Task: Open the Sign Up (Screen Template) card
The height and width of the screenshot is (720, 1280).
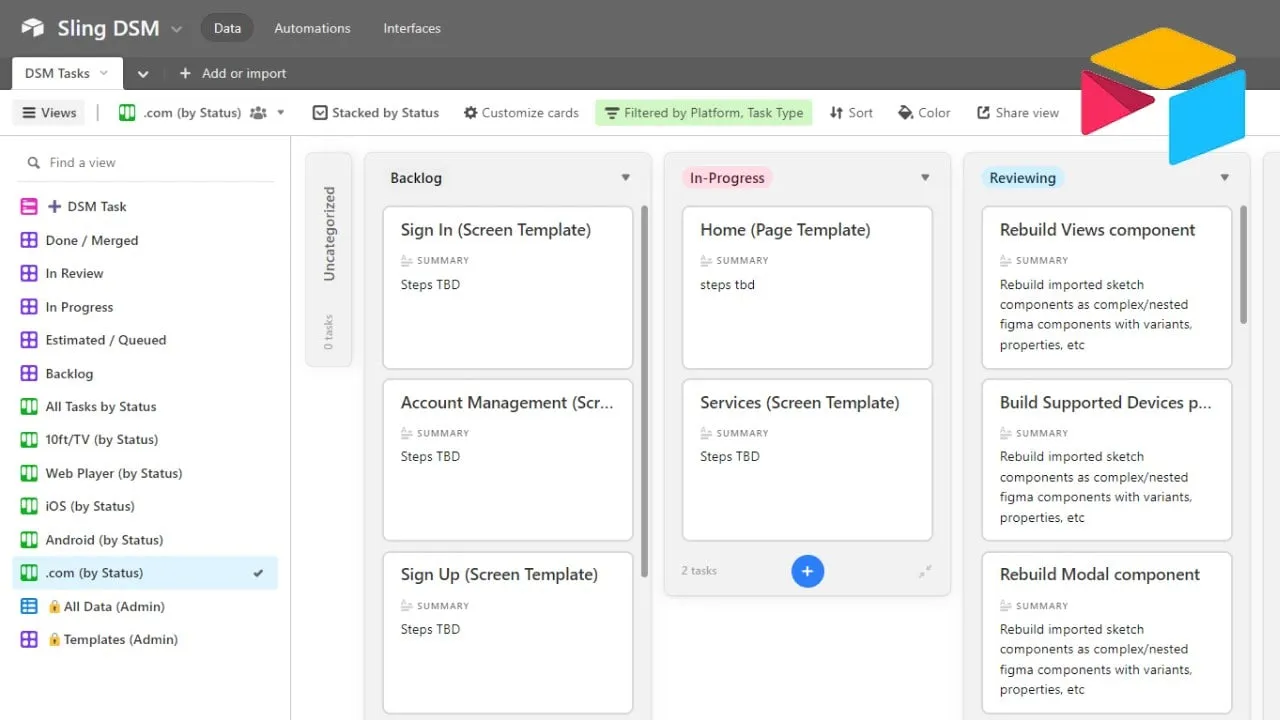Action: [508, 633]
